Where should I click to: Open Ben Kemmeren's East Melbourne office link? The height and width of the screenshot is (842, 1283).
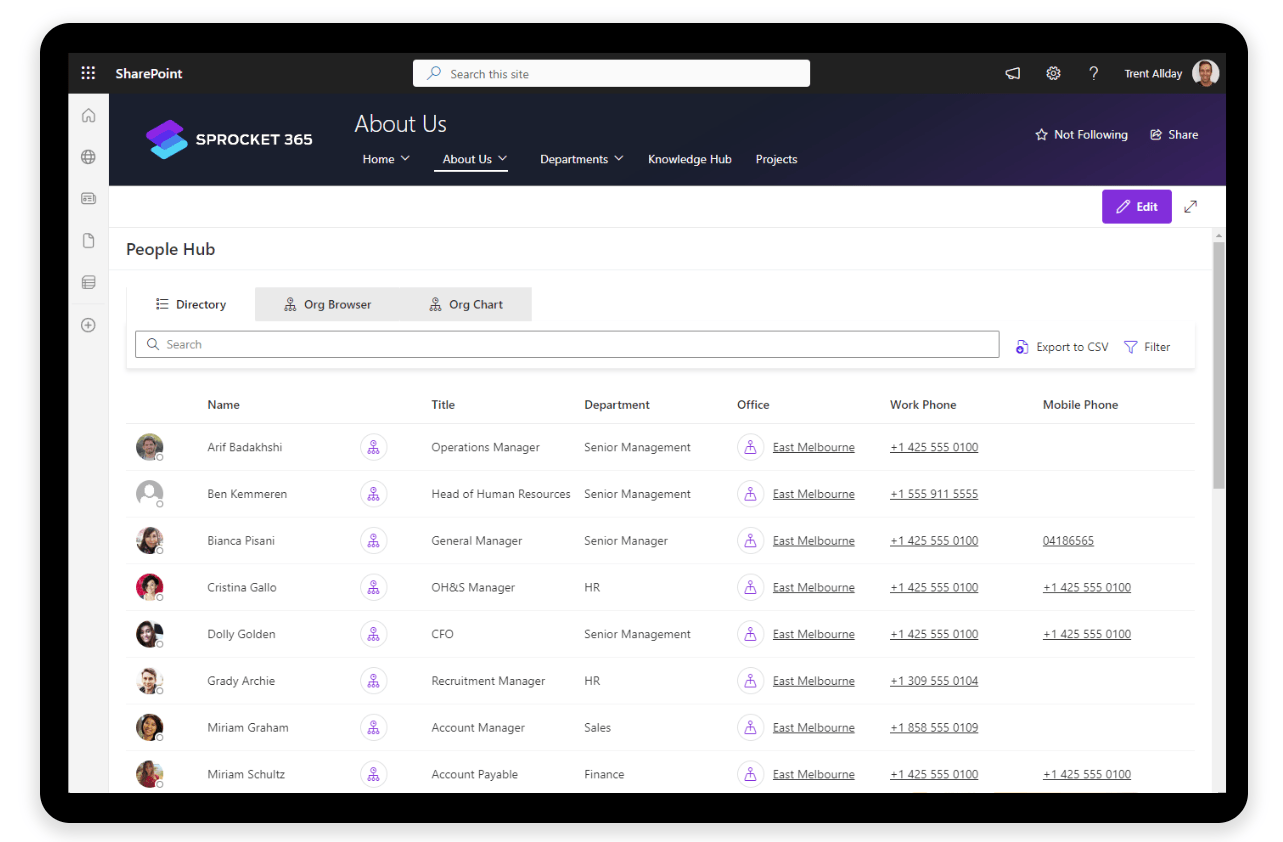pyautogui.click(x=813, y=493)
